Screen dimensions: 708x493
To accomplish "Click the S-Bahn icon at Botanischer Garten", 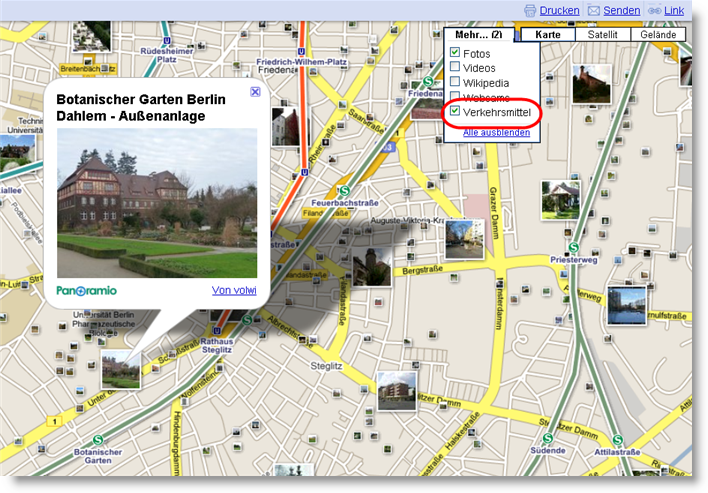I will tap(98, 439).
